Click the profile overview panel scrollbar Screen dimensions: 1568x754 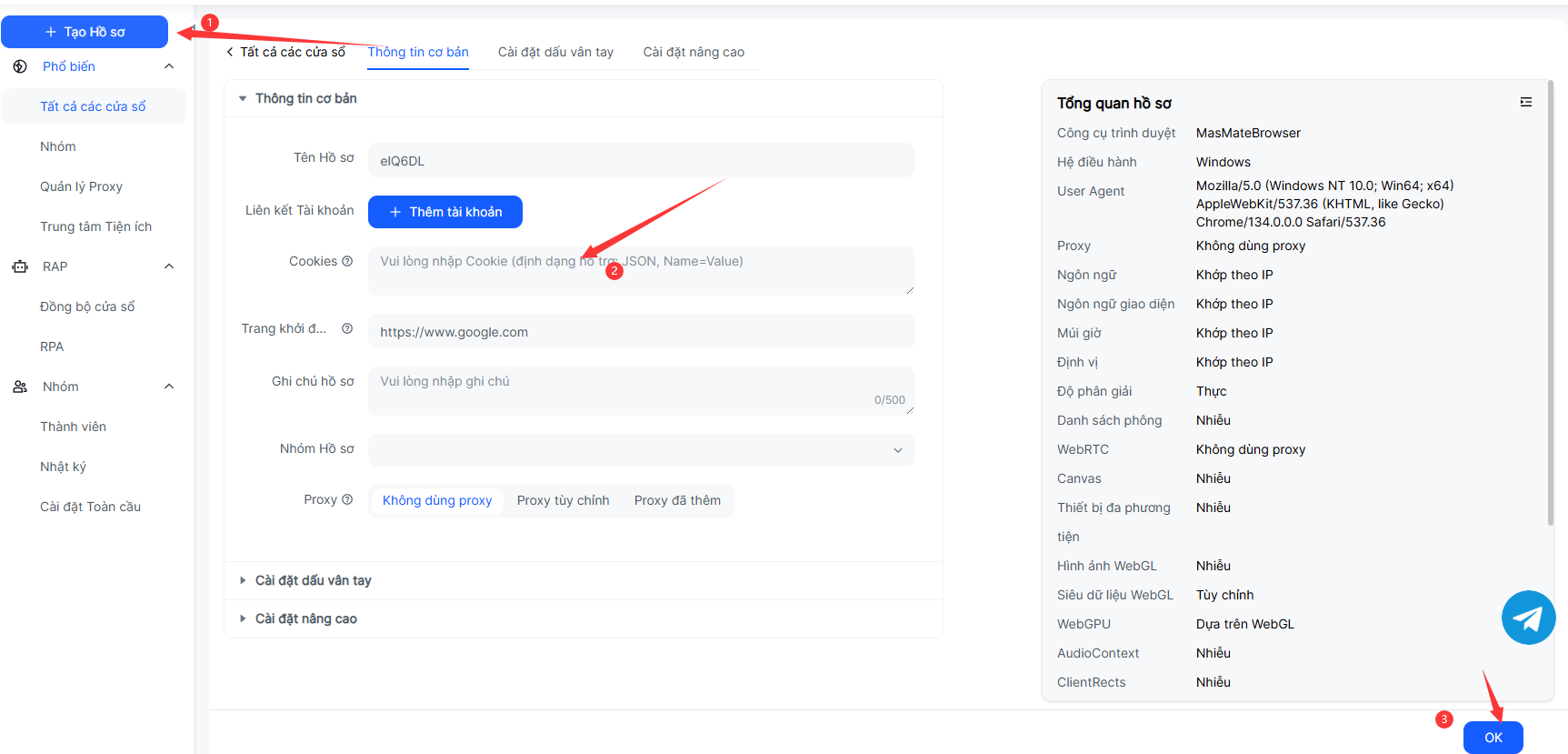(x=1551, y=300)
